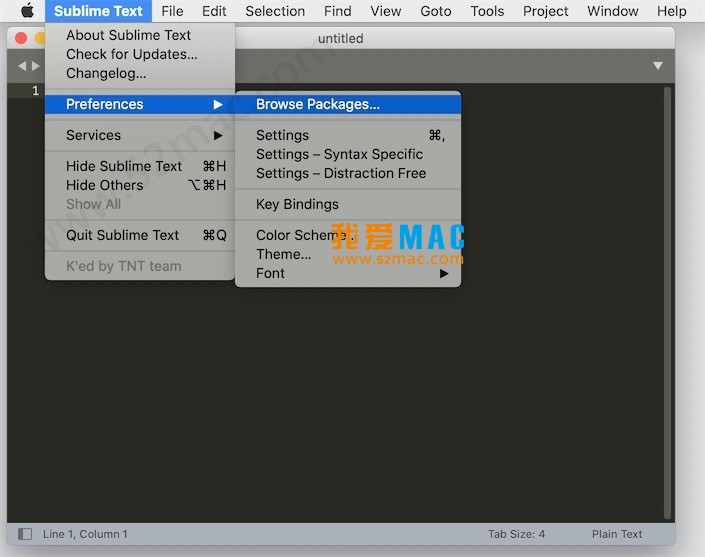Open the tab list dropdown triangle
705x557 pixels.
point(658,66)
